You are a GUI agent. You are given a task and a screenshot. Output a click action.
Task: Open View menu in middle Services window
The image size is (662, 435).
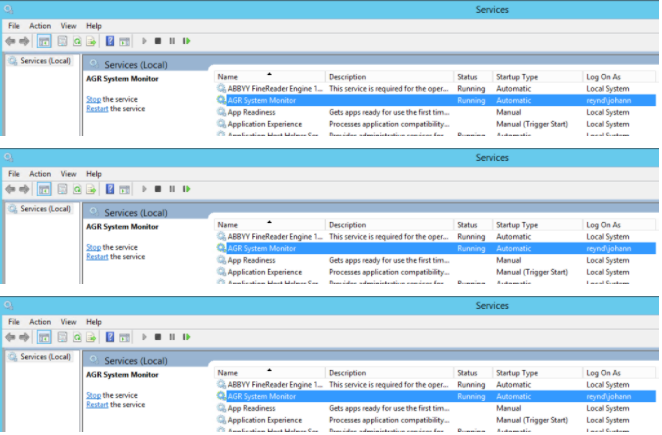(x=68, y=174)
